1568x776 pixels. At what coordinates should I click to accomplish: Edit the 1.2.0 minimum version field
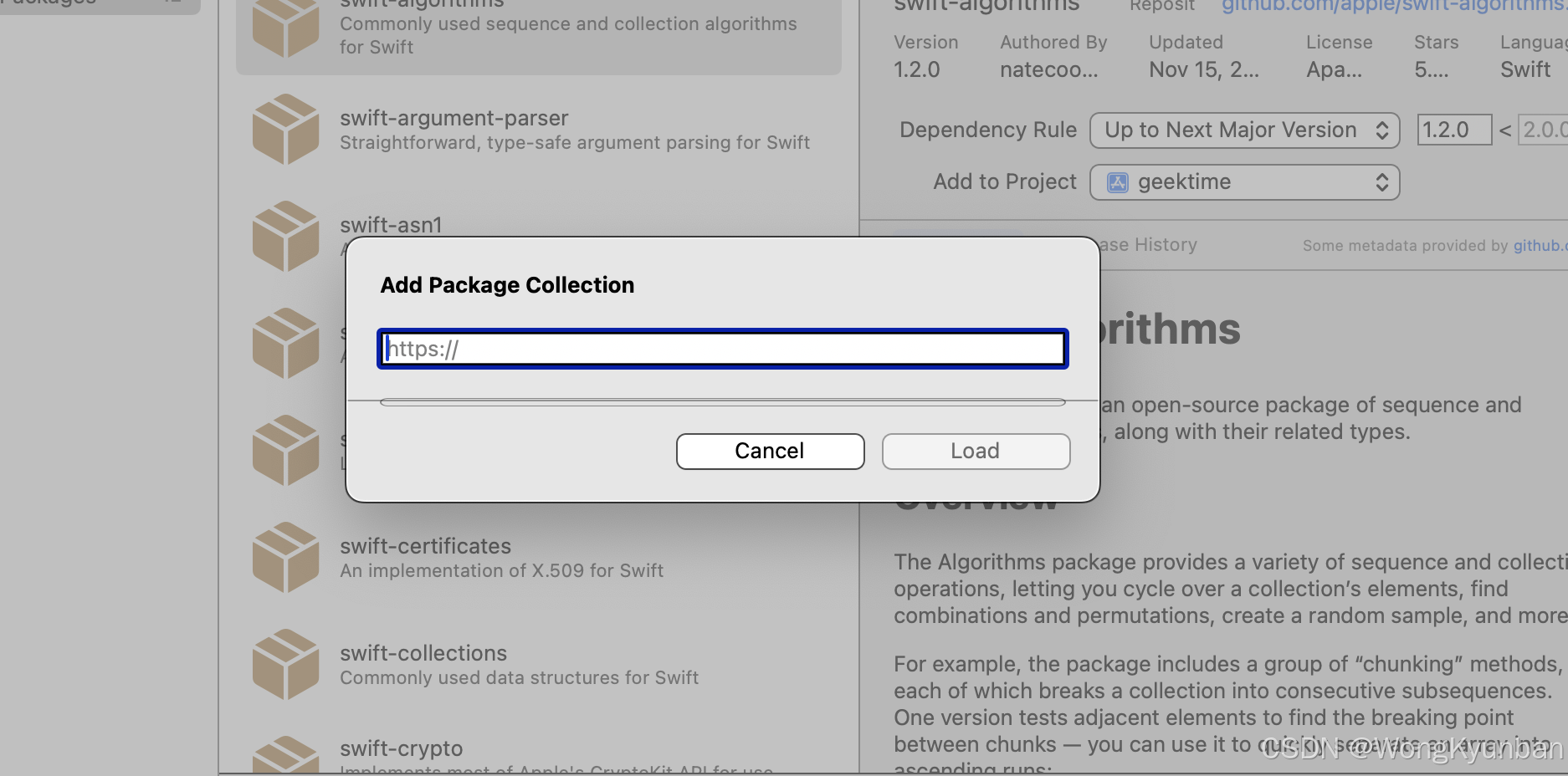[x=1454, y=130]
